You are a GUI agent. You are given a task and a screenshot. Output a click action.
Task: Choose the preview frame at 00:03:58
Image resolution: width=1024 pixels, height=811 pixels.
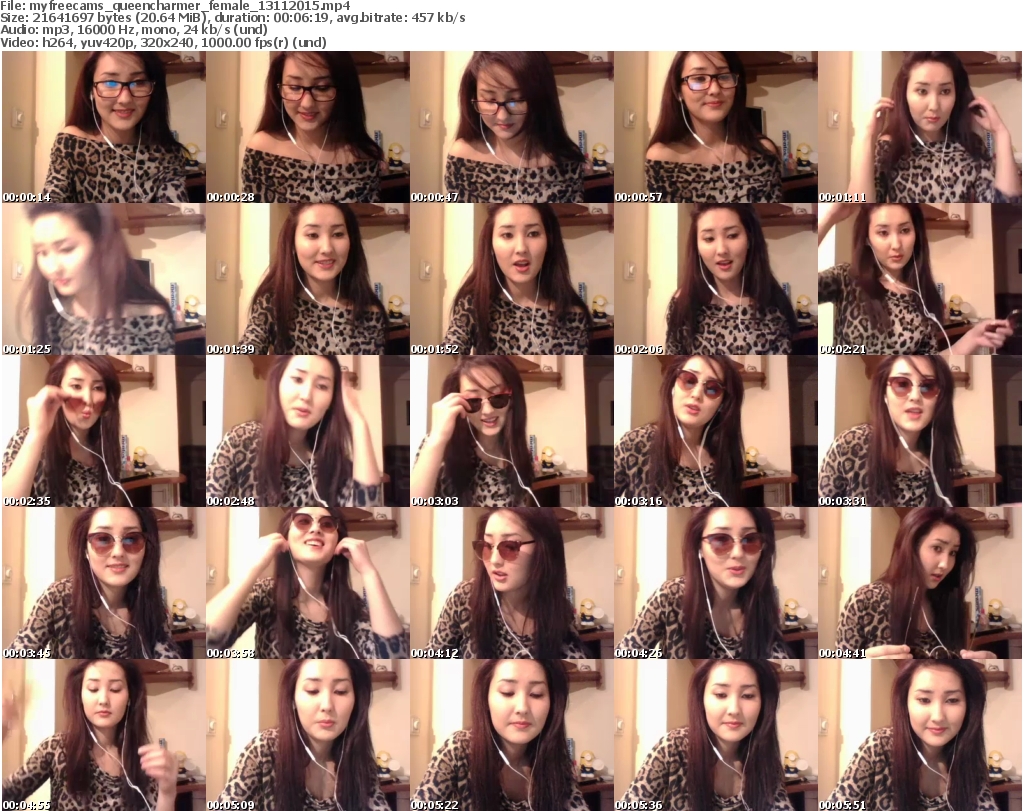308,583
